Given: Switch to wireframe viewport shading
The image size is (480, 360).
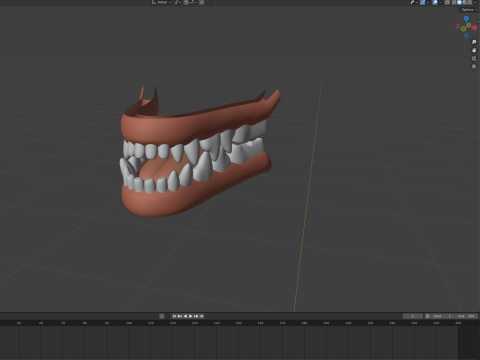Looking at the screenshot, I should pos(454,2).
